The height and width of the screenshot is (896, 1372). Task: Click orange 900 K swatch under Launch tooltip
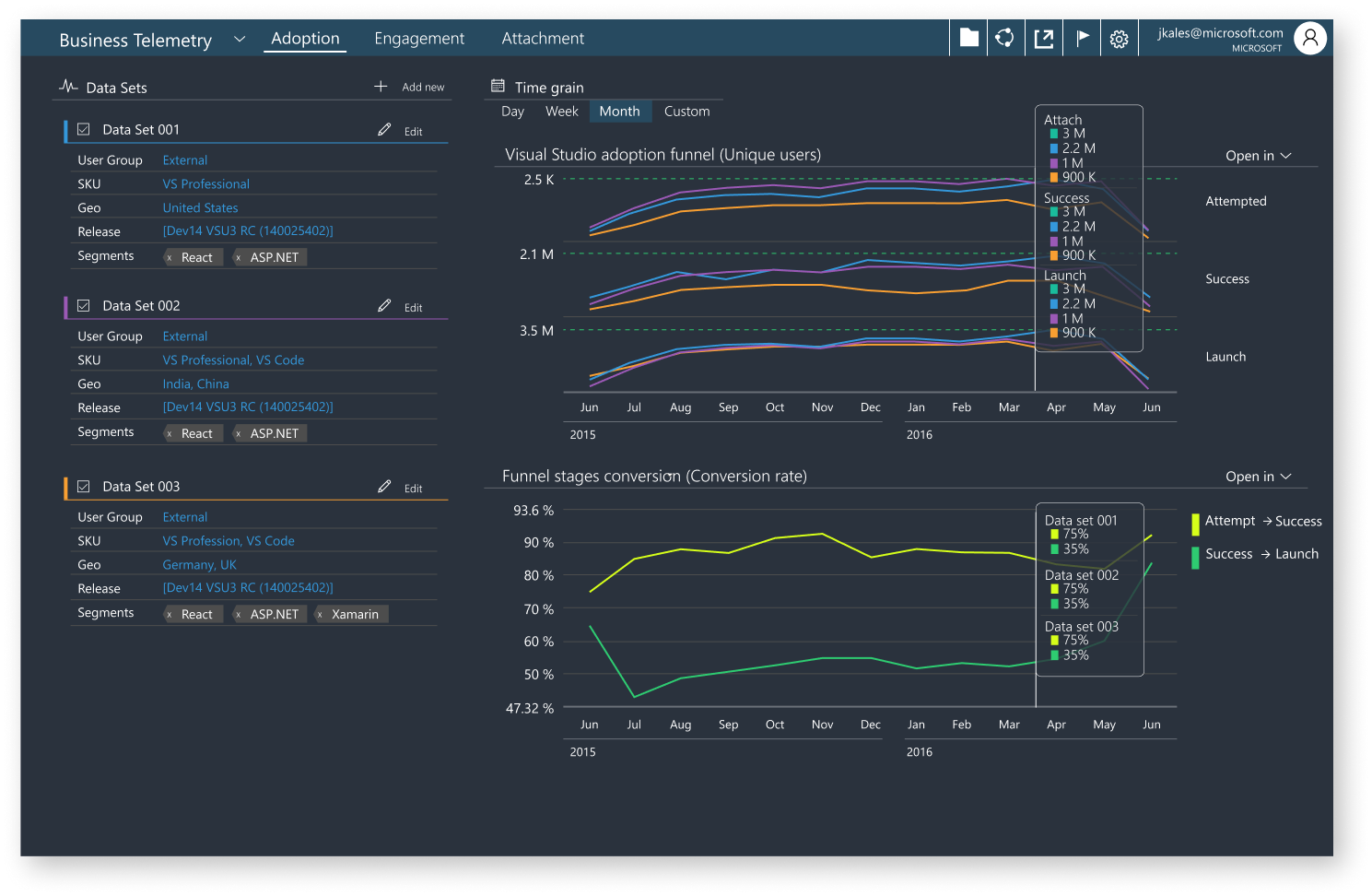[x=1054, y=333]
